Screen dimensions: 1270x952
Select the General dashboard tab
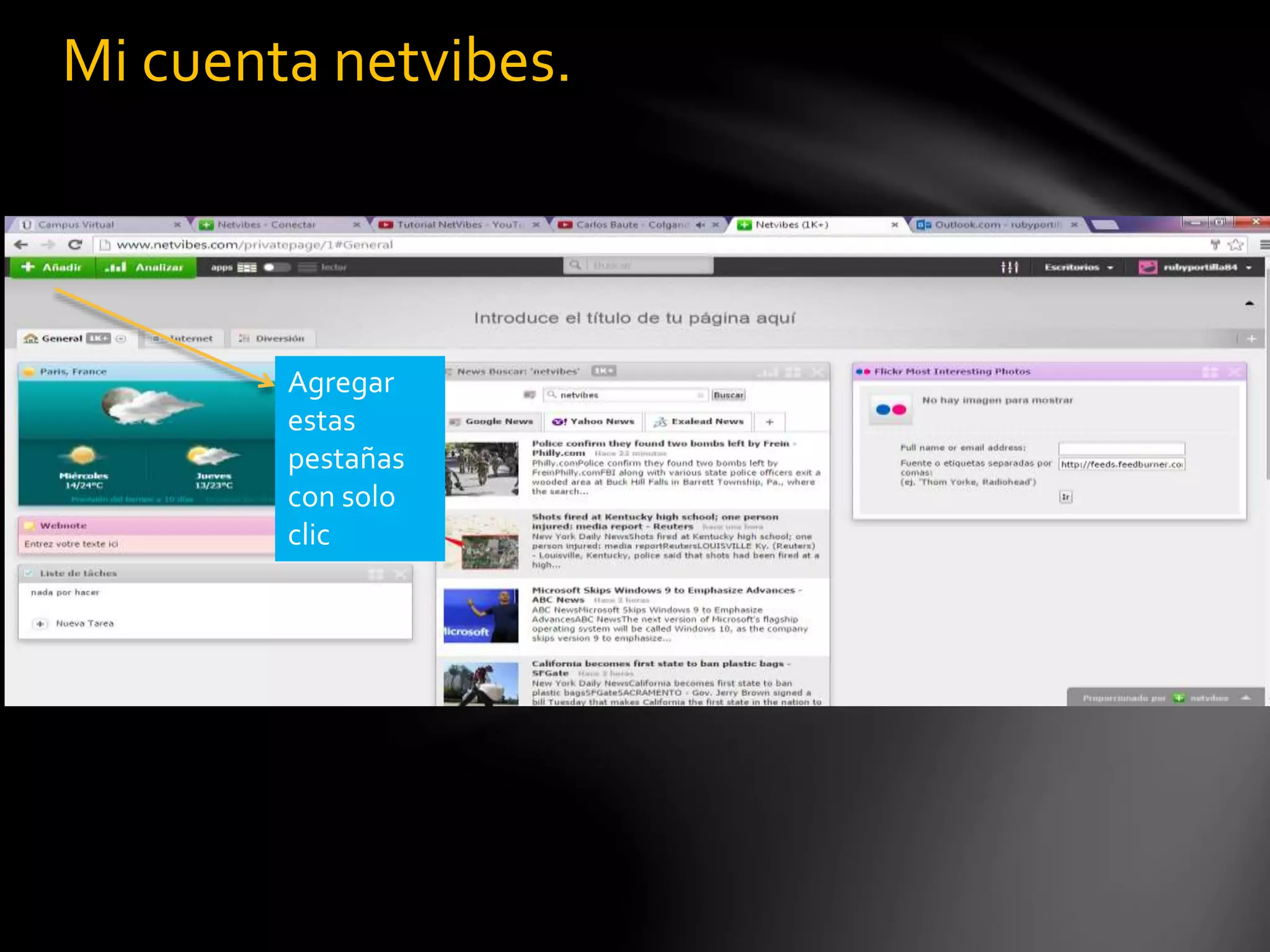(62, 338)
